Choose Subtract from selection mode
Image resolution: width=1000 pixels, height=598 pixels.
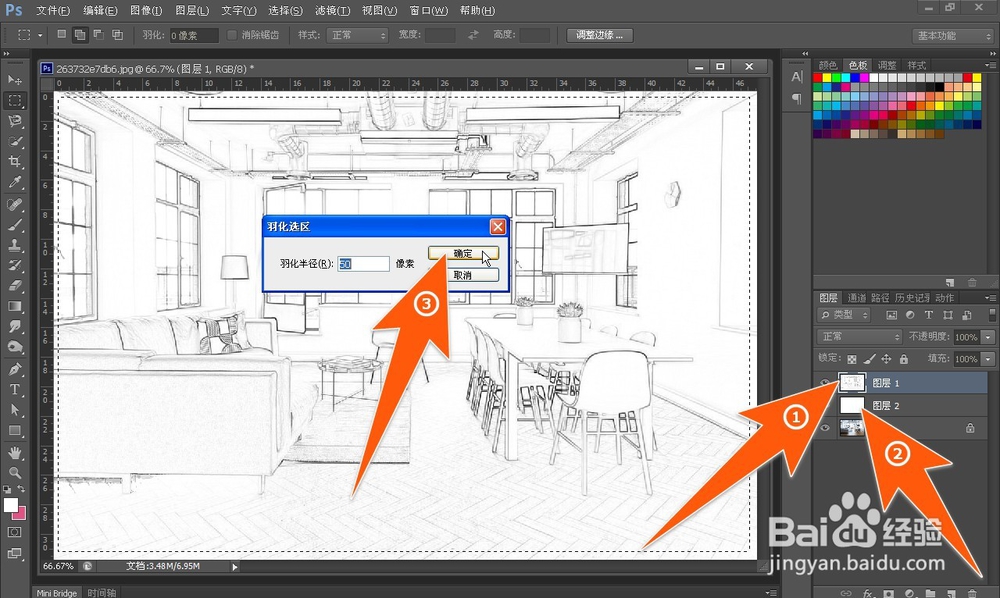coord(99,35)
